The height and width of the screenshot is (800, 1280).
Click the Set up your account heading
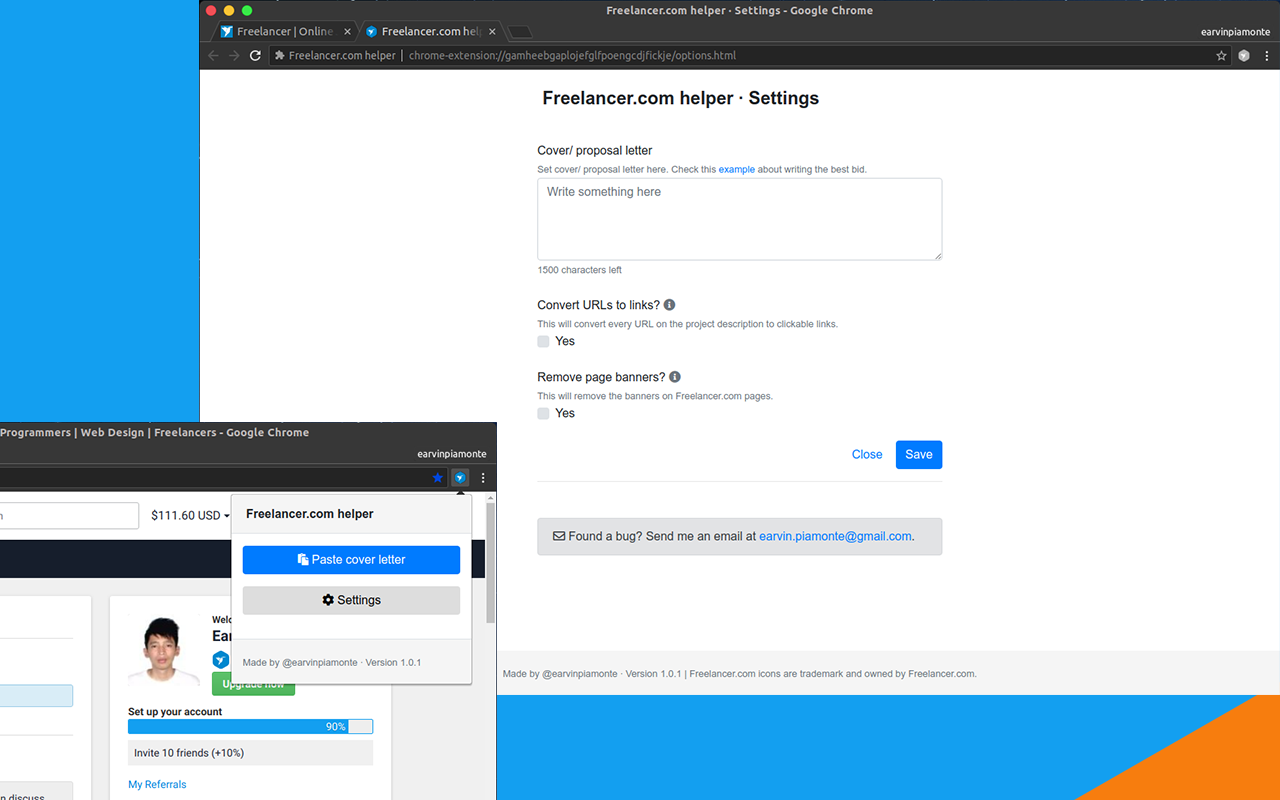click(175, 712)
